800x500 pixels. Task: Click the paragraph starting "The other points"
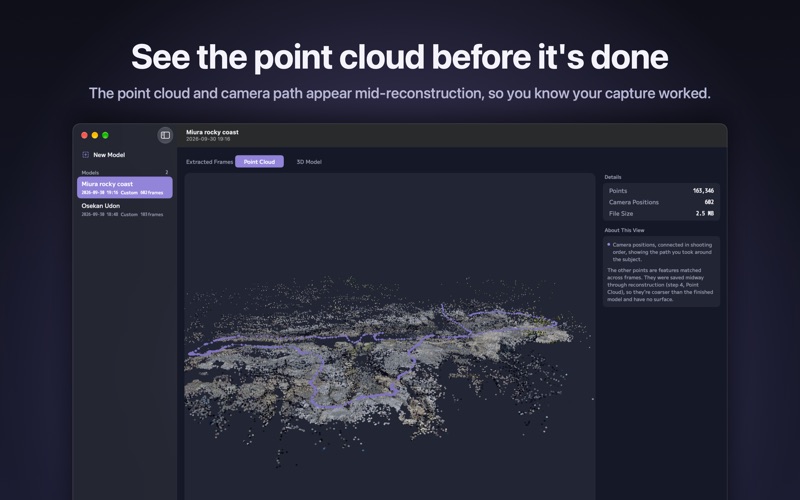660,285
